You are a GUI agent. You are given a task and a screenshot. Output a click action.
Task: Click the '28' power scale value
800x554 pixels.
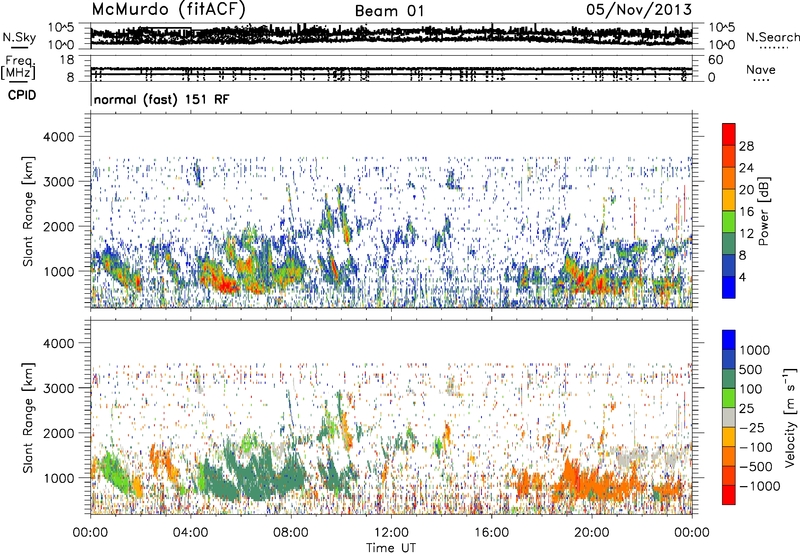[x=746, y=146]
